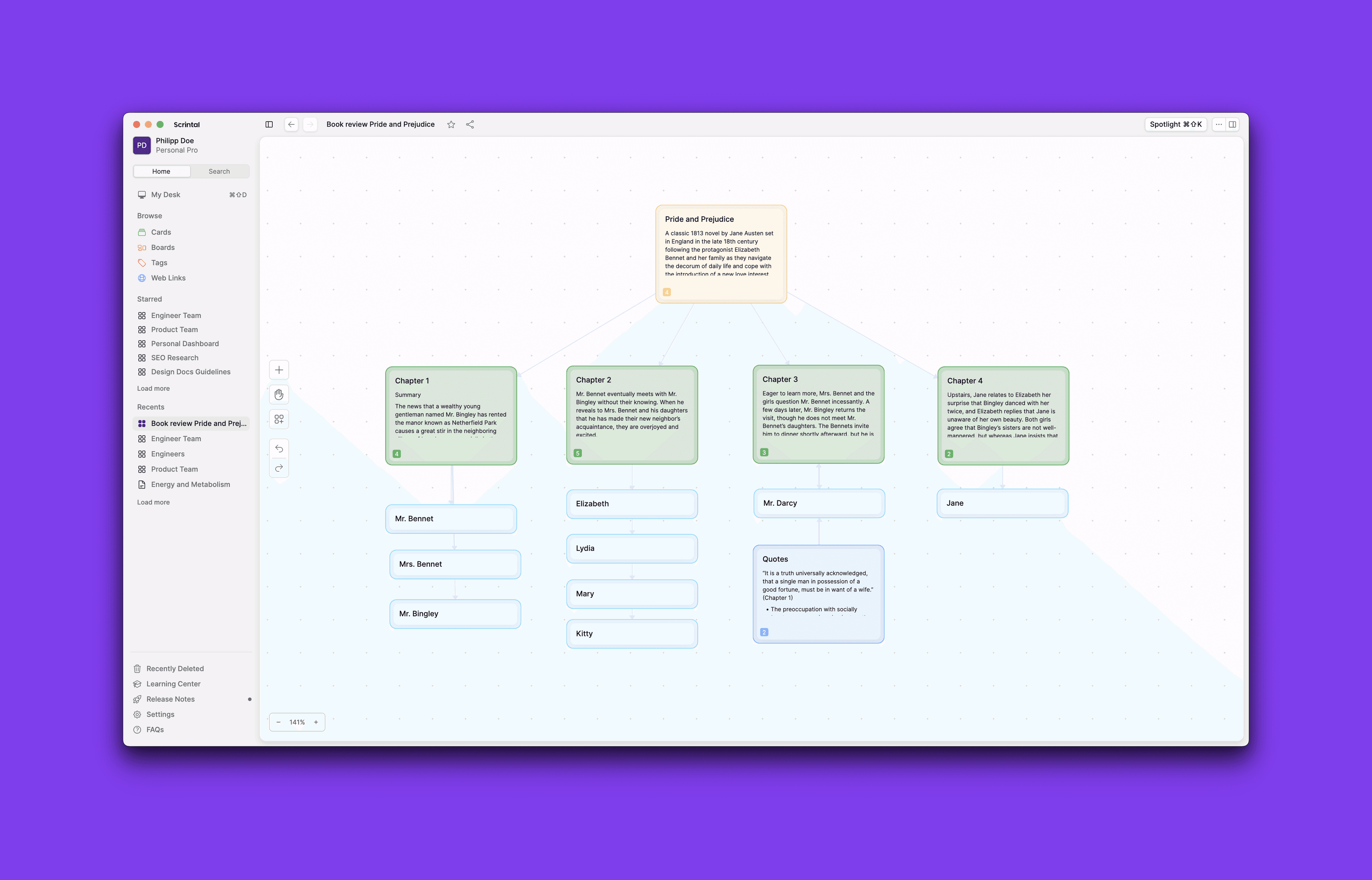
Task: Click the undo arrow on canvas toolbar
Action: pos(279,449)
